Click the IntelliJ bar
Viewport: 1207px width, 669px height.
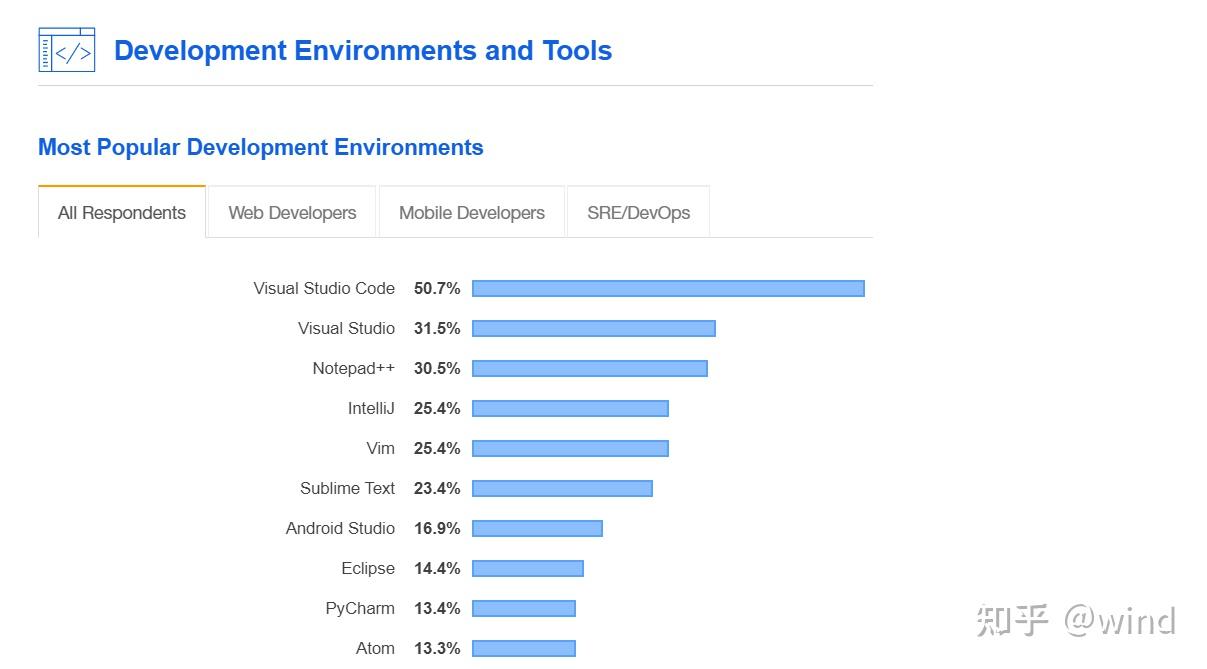pos(569,408)
